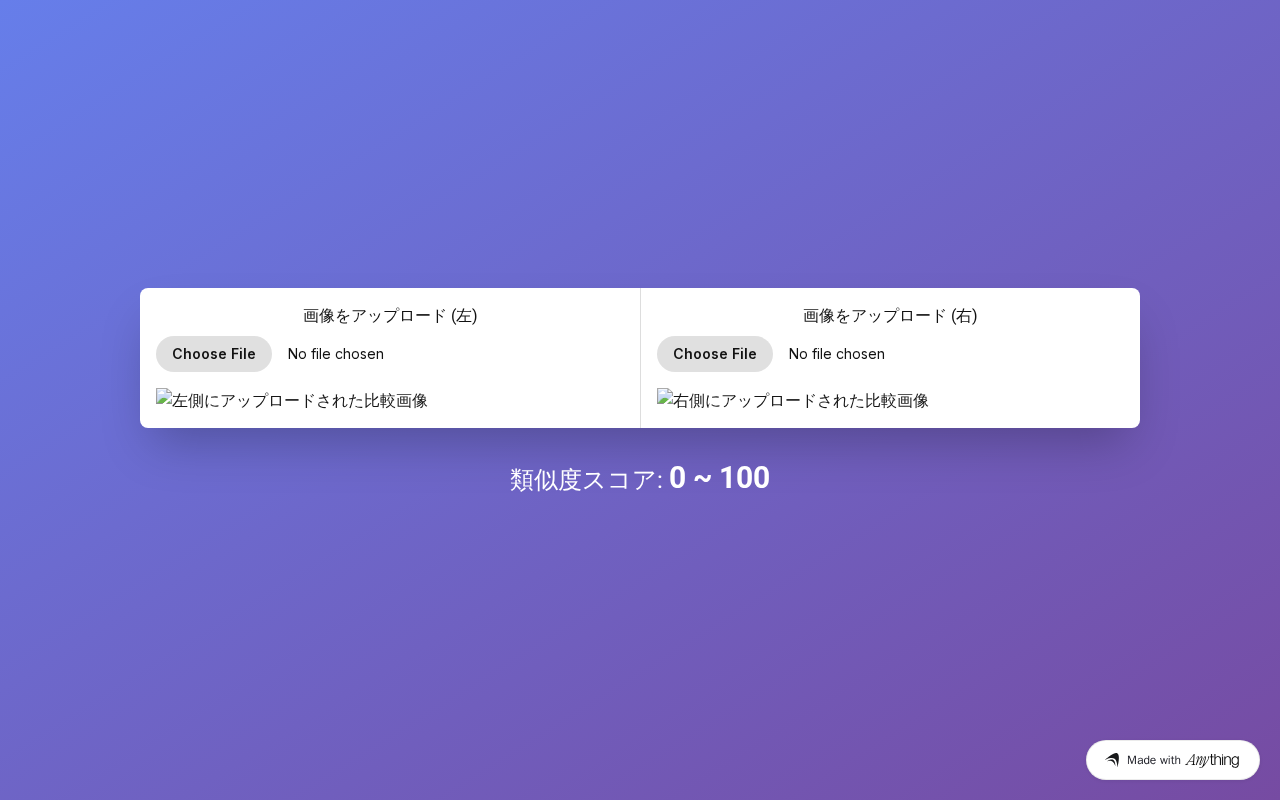Click the right "No file chosen" text
This screenshot has height=800, width=1280.
pos(836,354)
